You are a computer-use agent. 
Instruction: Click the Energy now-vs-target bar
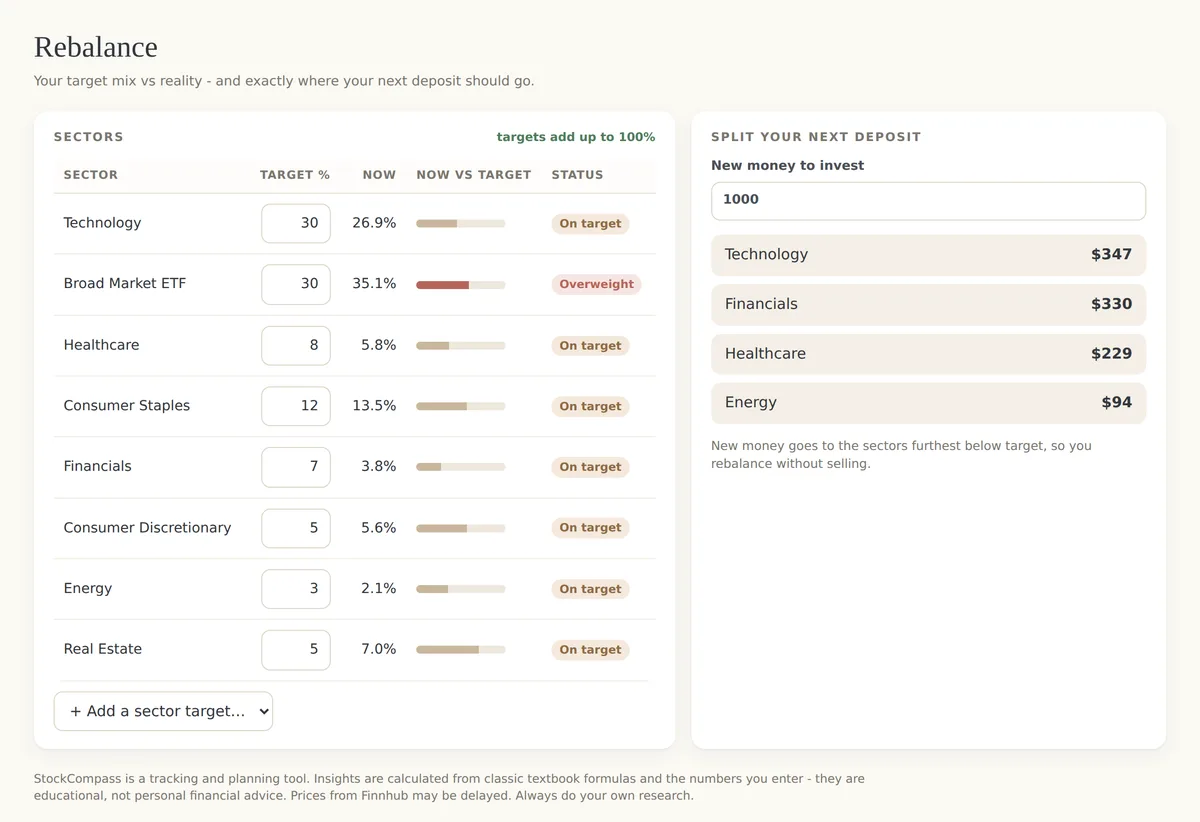click(461, 589)
